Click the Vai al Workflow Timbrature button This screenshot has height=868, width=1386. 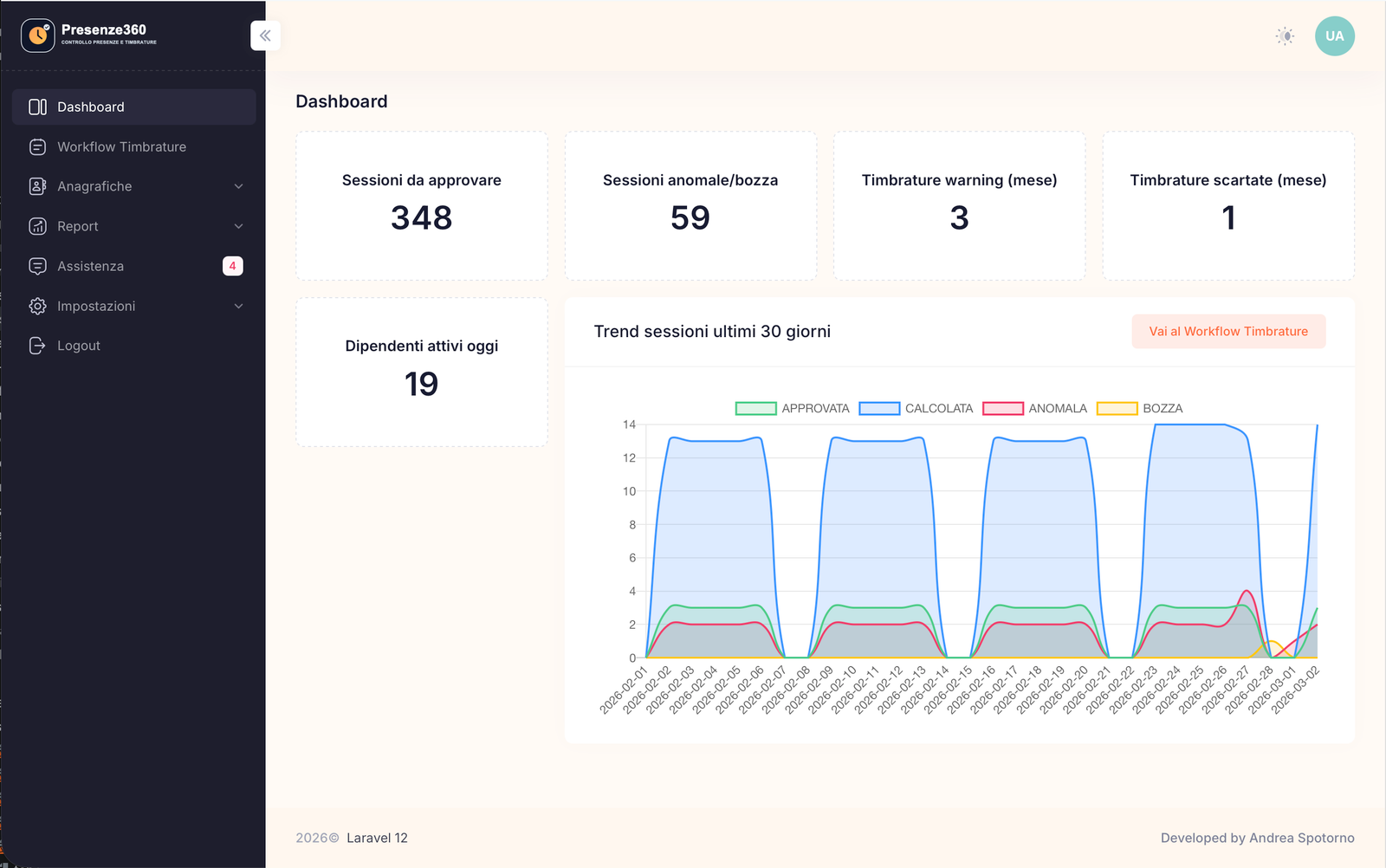[x=1227, y=332]
